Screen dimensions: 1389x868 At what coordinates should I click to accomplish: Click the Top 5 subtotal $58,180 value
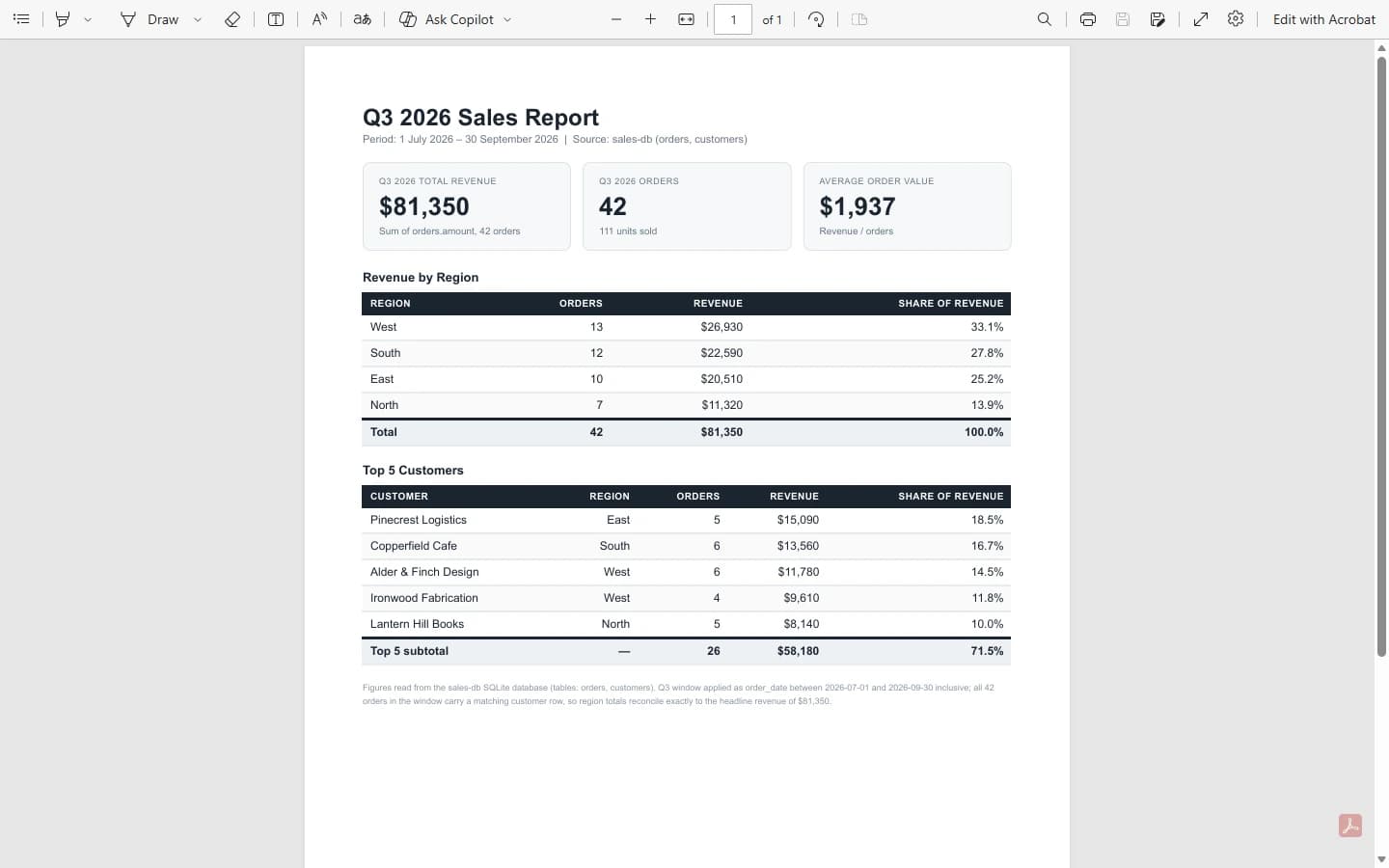[x=798, y=651]
